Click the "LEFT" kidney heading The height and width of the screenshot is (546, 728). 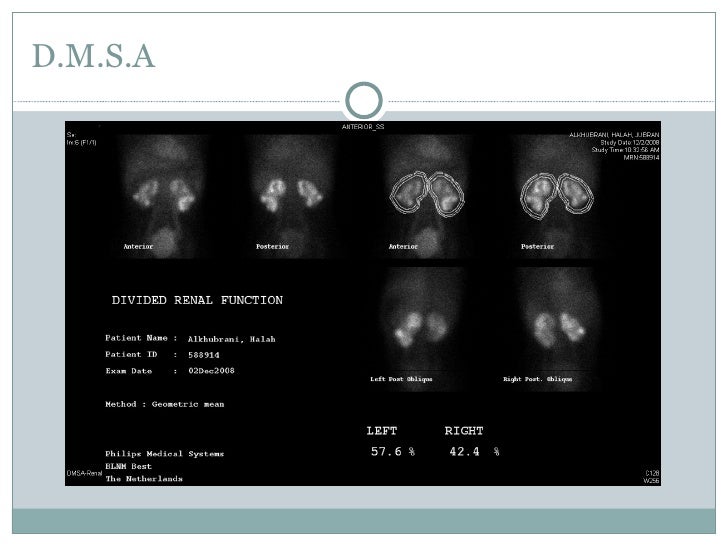point(382,431)
